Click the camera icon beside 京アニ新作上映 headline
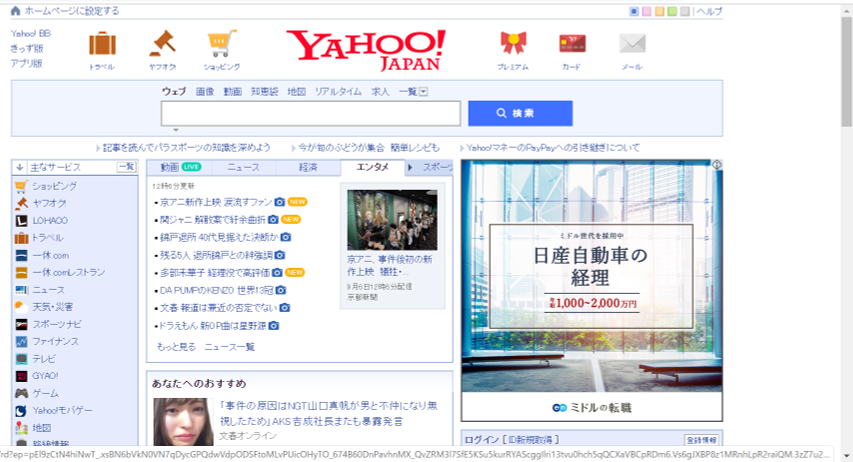This screenshot has width=853, height=462. [280, 202]
